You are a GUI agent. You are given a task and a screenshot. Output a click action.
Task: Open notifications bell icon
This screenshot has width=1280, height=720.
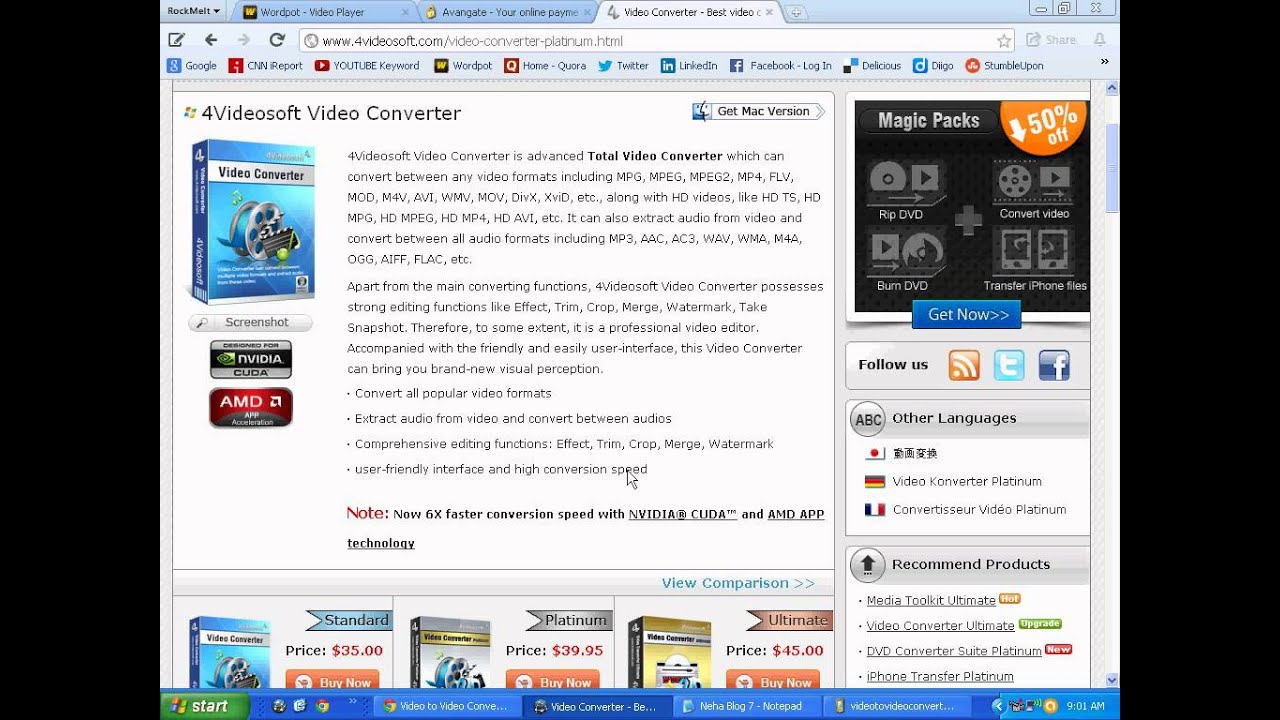tap(1100, 40)
